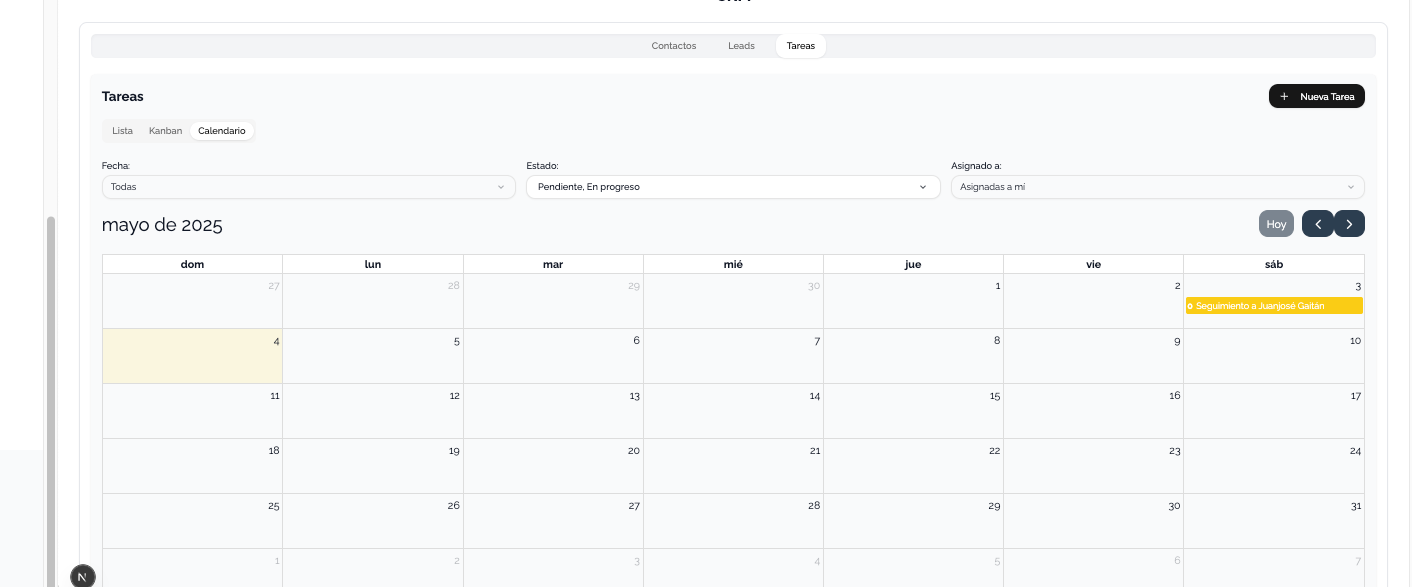
Task: Switch to the Contactos tab
Action: tap(674, 46)
